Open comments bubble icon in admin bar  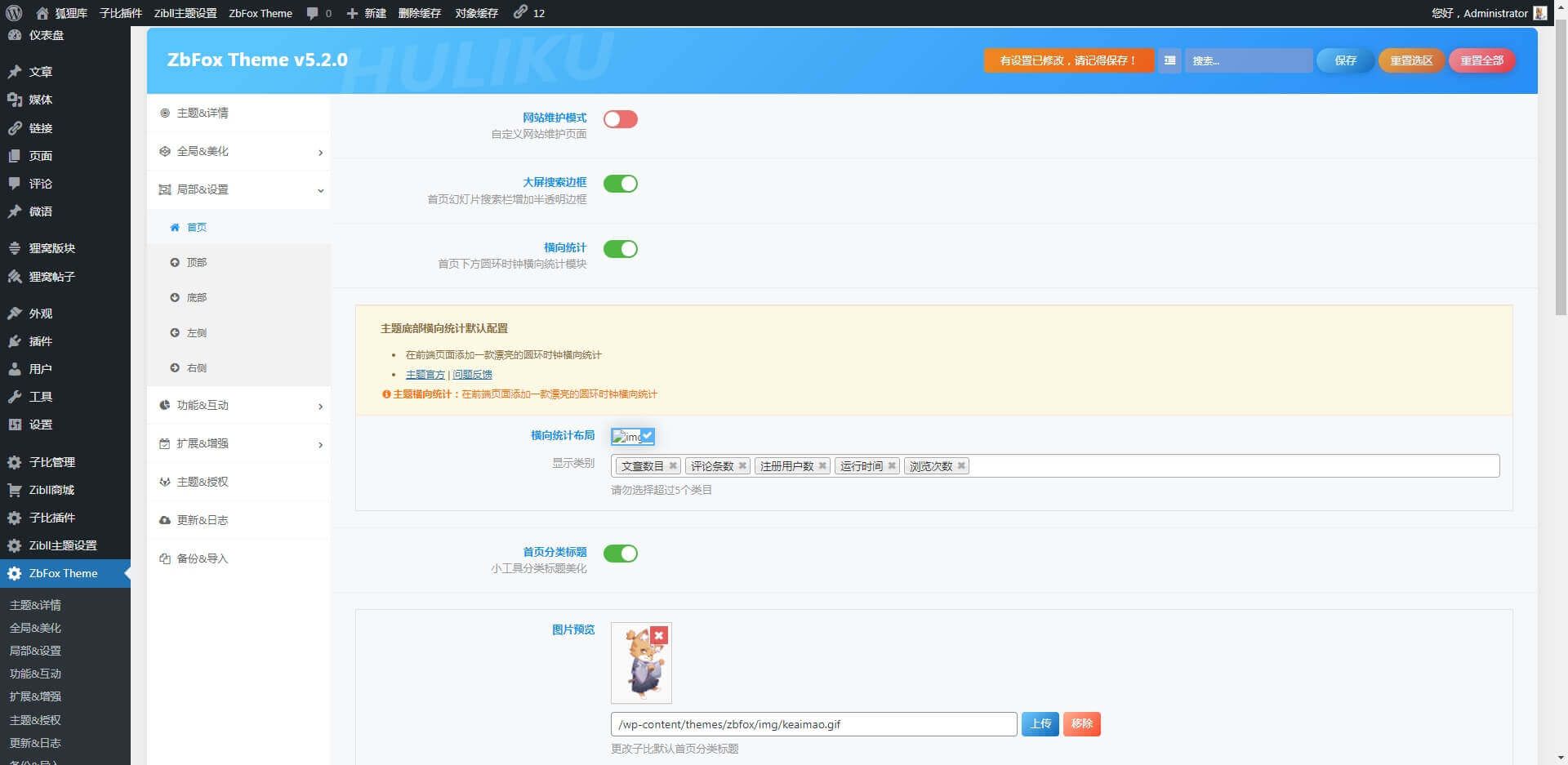[x=313, y=13]
